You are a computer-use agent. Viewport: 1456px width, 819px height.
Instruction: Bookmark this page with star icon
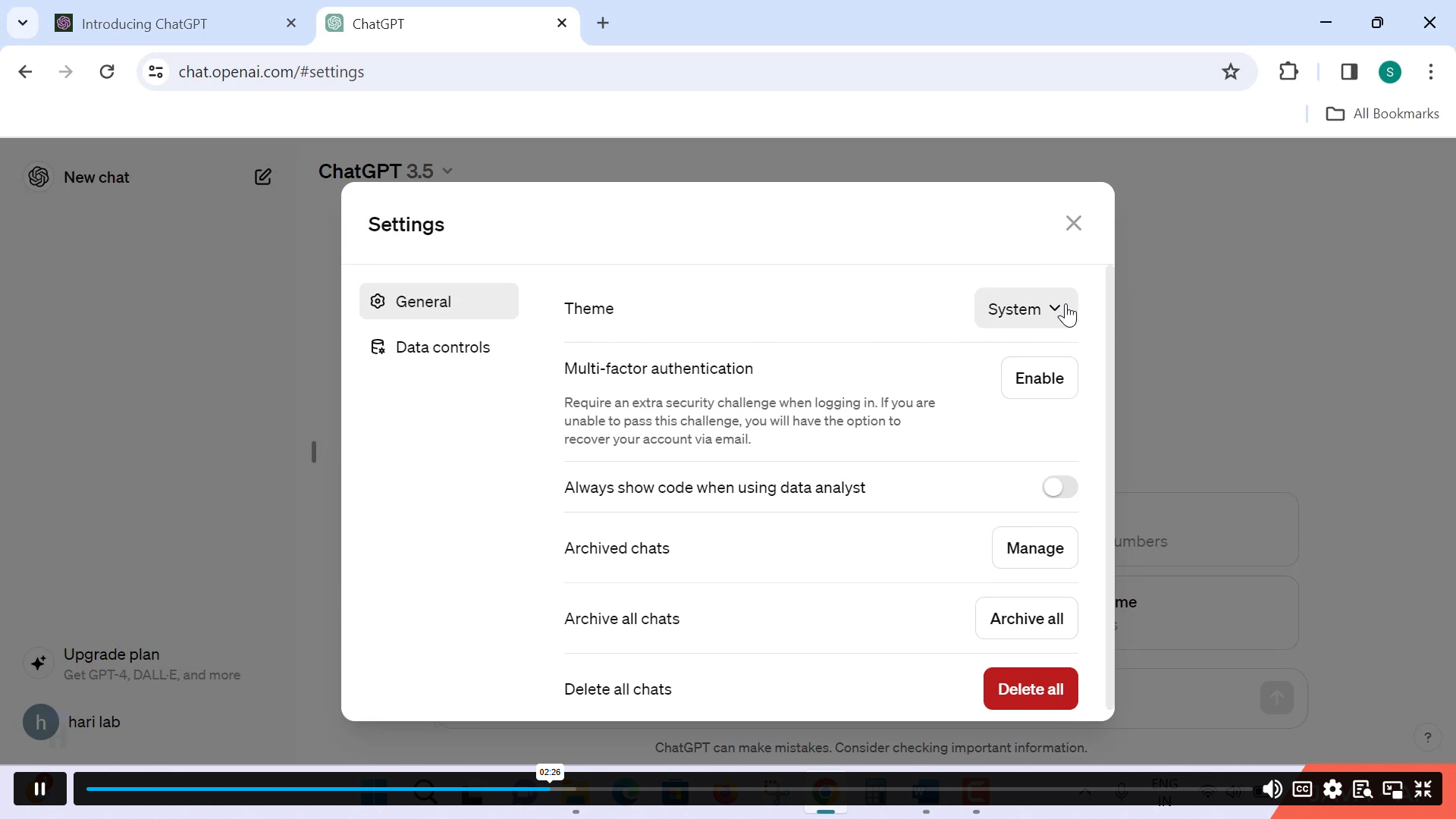(x=1230, y=72)
